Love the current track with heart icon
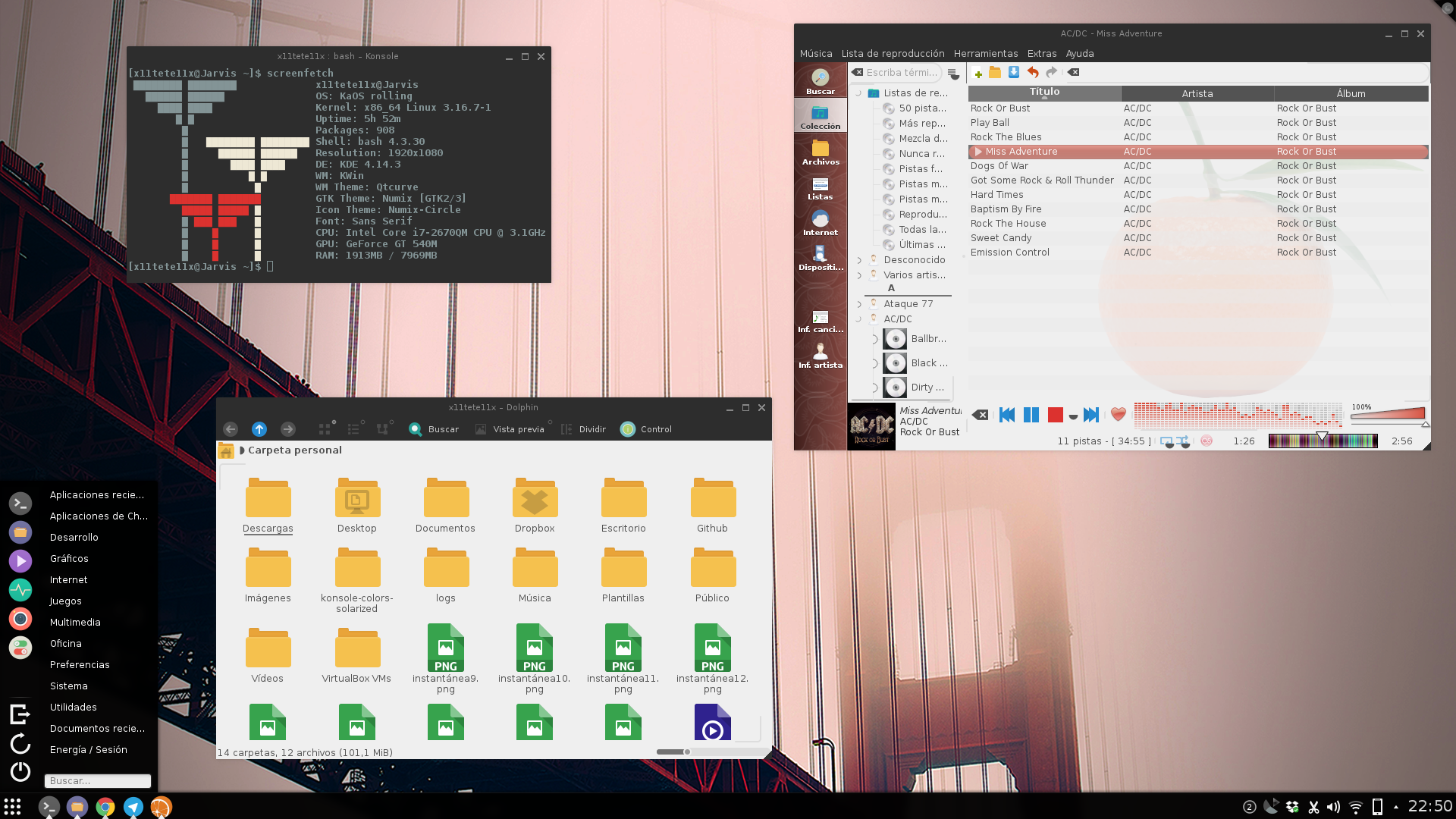The width and height of the screenshot is (1456, 819). point(1119,415)
